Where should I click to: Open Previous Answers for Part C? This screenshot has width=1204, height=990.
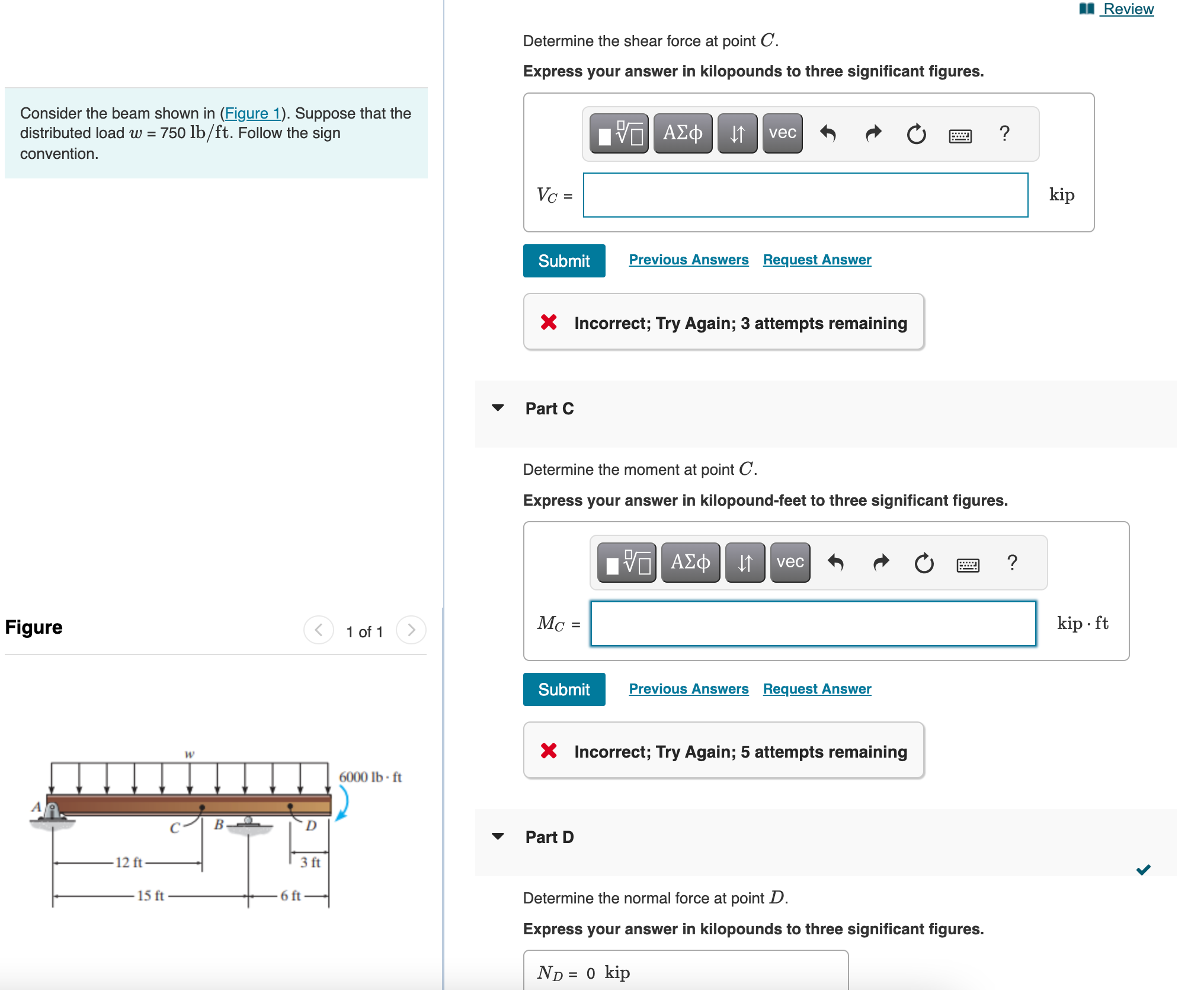689,689
